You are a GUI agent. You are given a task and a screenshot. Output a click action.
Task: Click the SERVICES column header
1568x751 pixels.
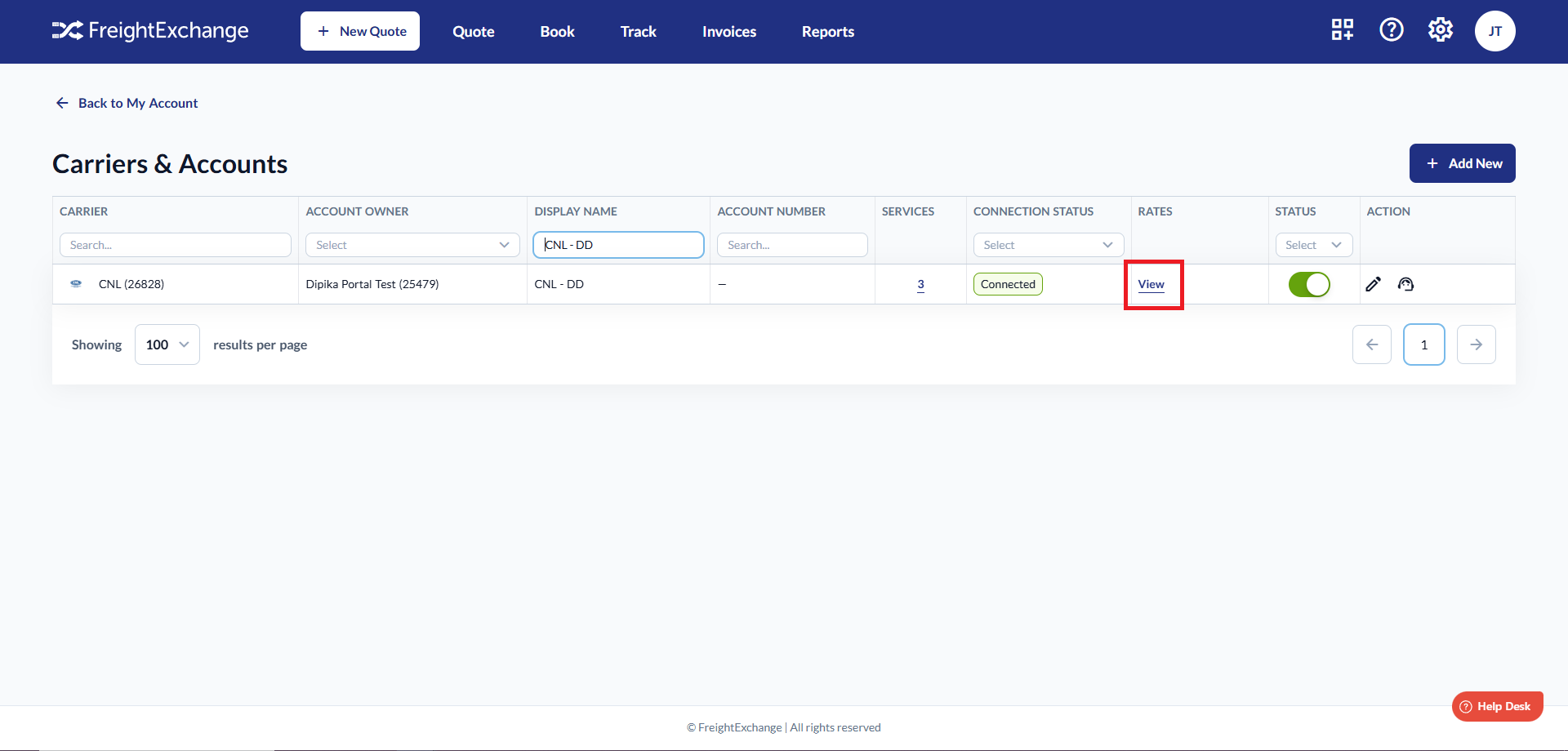(908, 211)
